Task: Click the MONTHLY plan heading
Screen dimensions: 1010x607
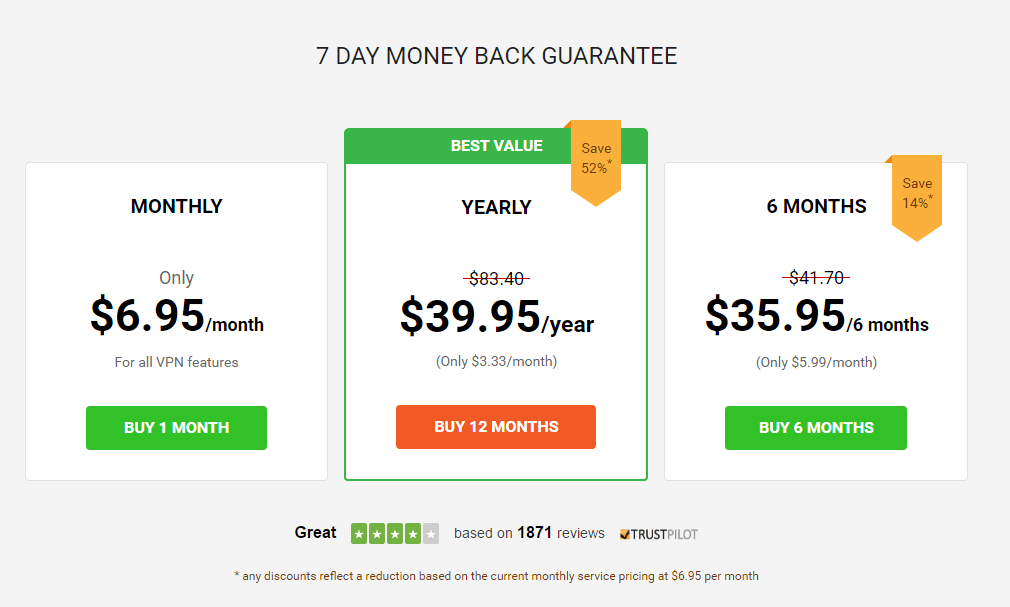Action: point(176,206)
